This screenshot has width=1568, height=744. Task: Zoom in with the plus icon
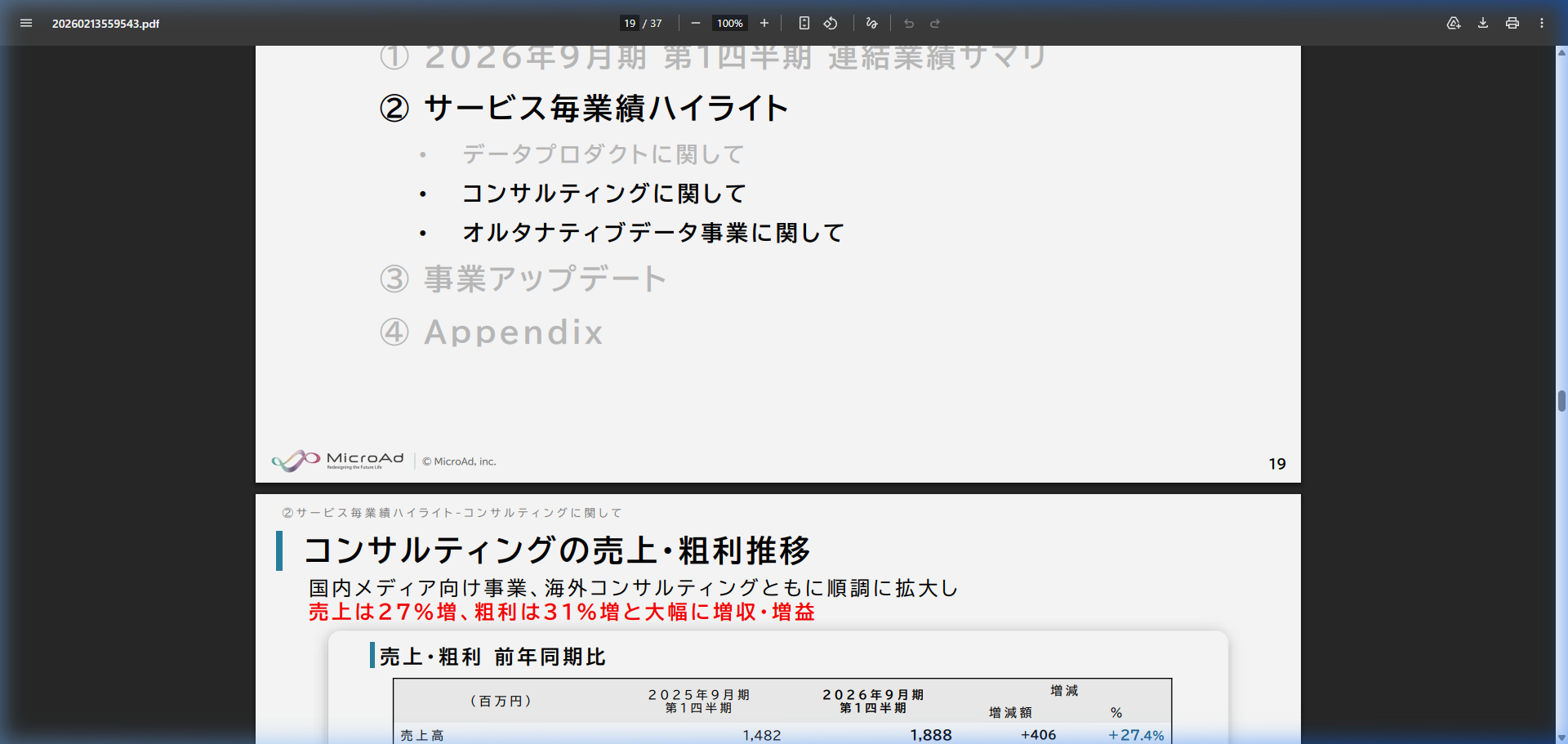764,23
